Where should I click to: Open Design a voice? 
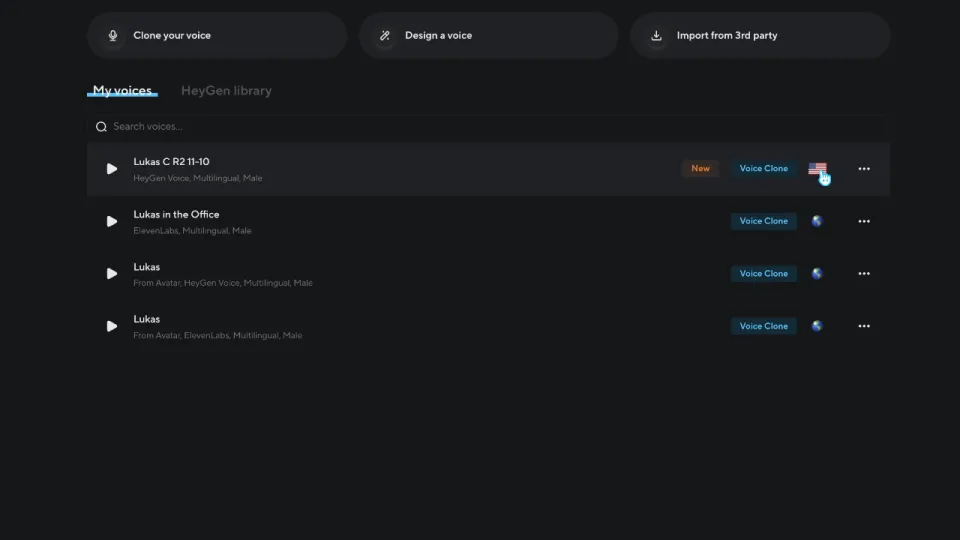(x=489, y=36)
